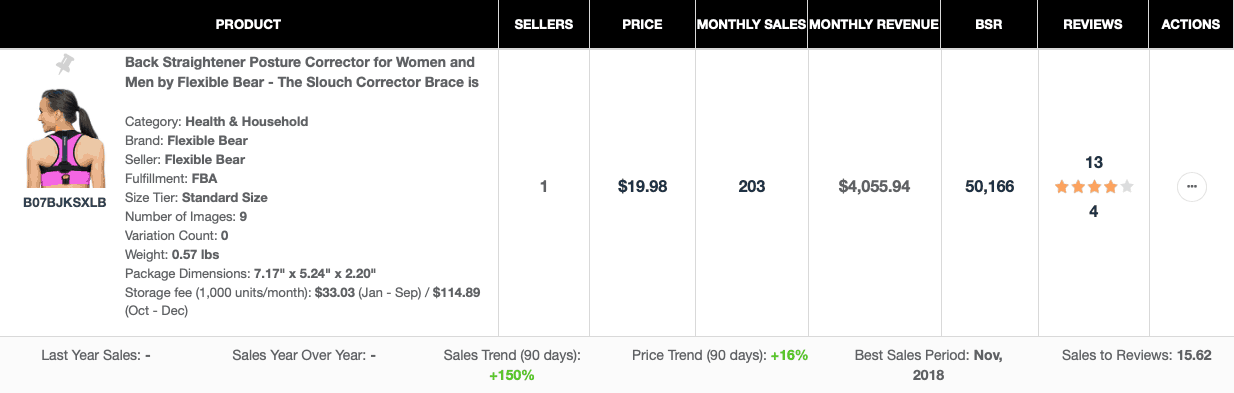Sort by the Sellers column header
This screenshot has height=393, width=1234.
point(543,24)
